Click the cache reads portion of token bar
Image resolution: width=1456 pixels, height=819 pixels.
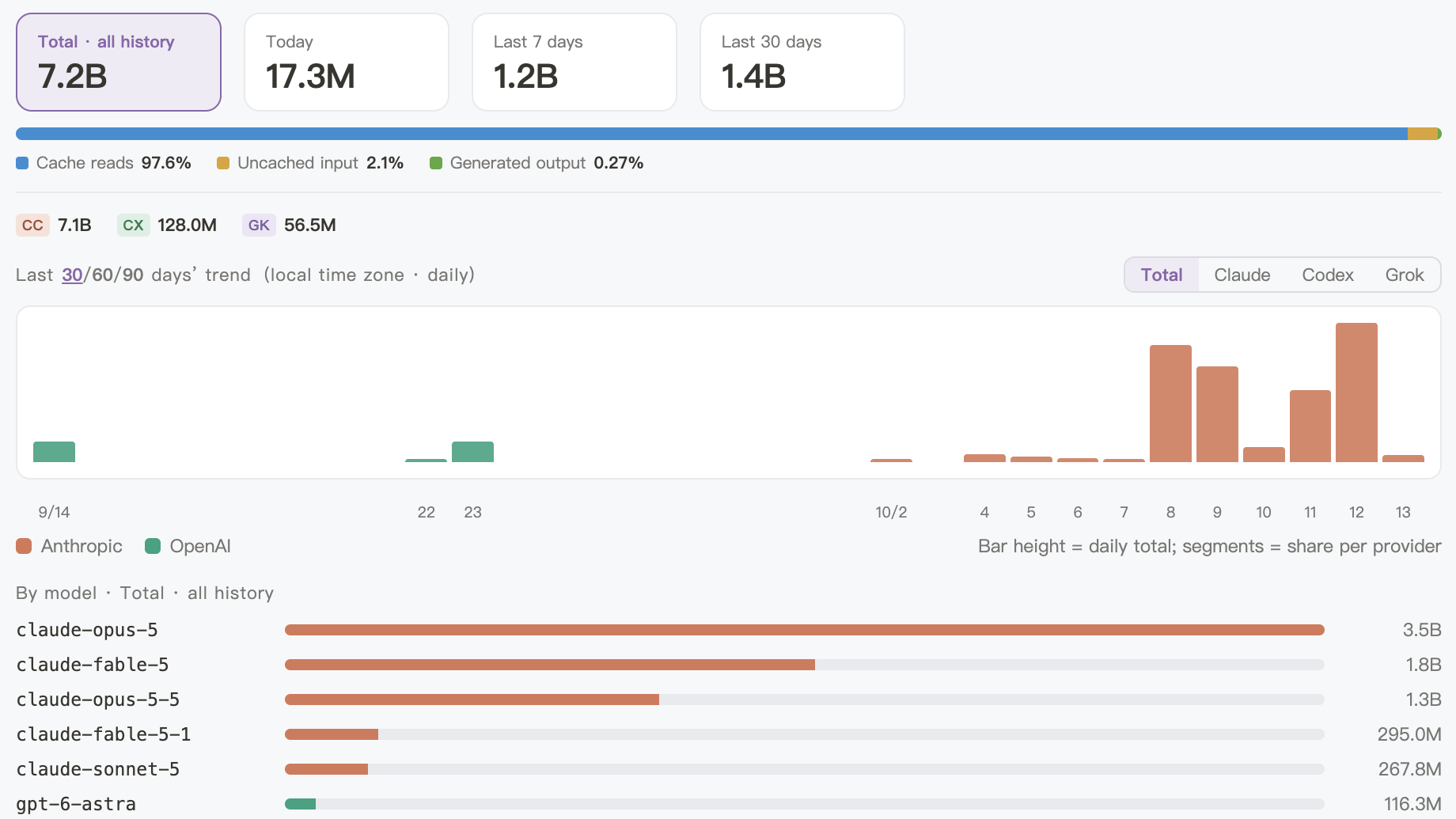click(711, 134)
